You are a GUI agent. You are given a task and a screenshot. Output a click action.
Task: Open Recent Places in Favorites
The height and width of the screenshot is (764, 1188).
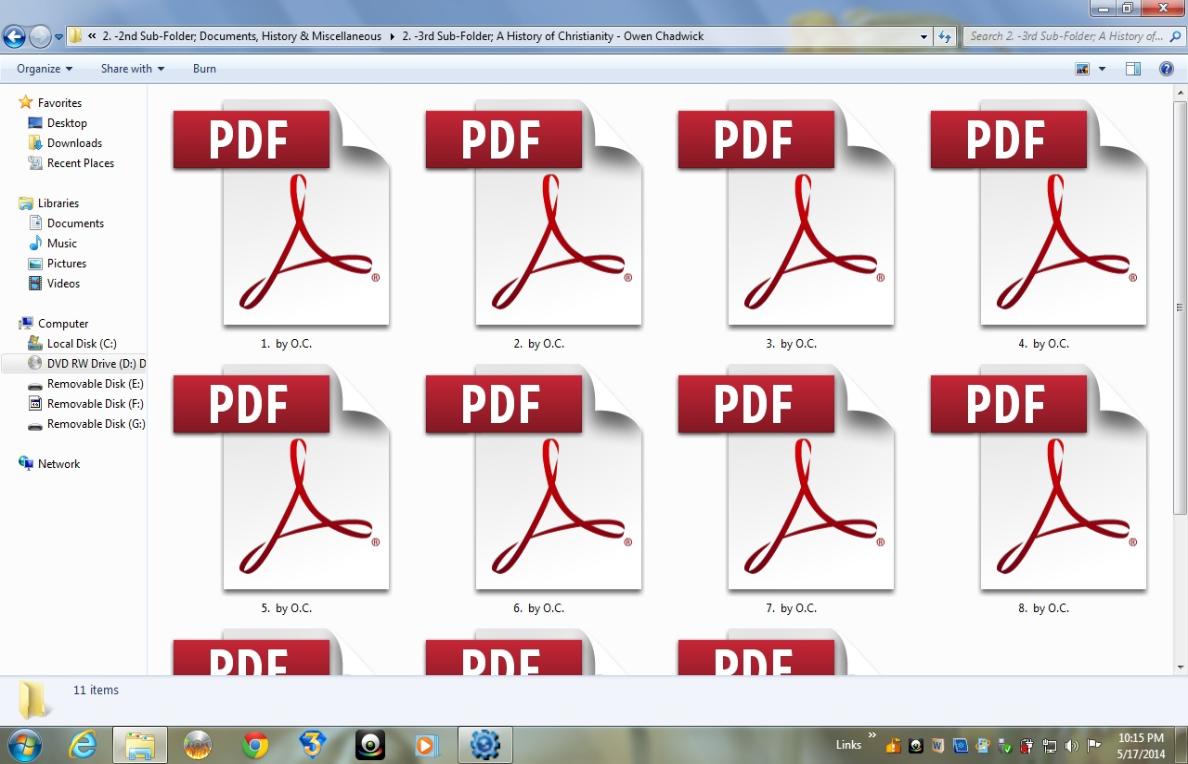pyautogui.click(x=71, y=163)
